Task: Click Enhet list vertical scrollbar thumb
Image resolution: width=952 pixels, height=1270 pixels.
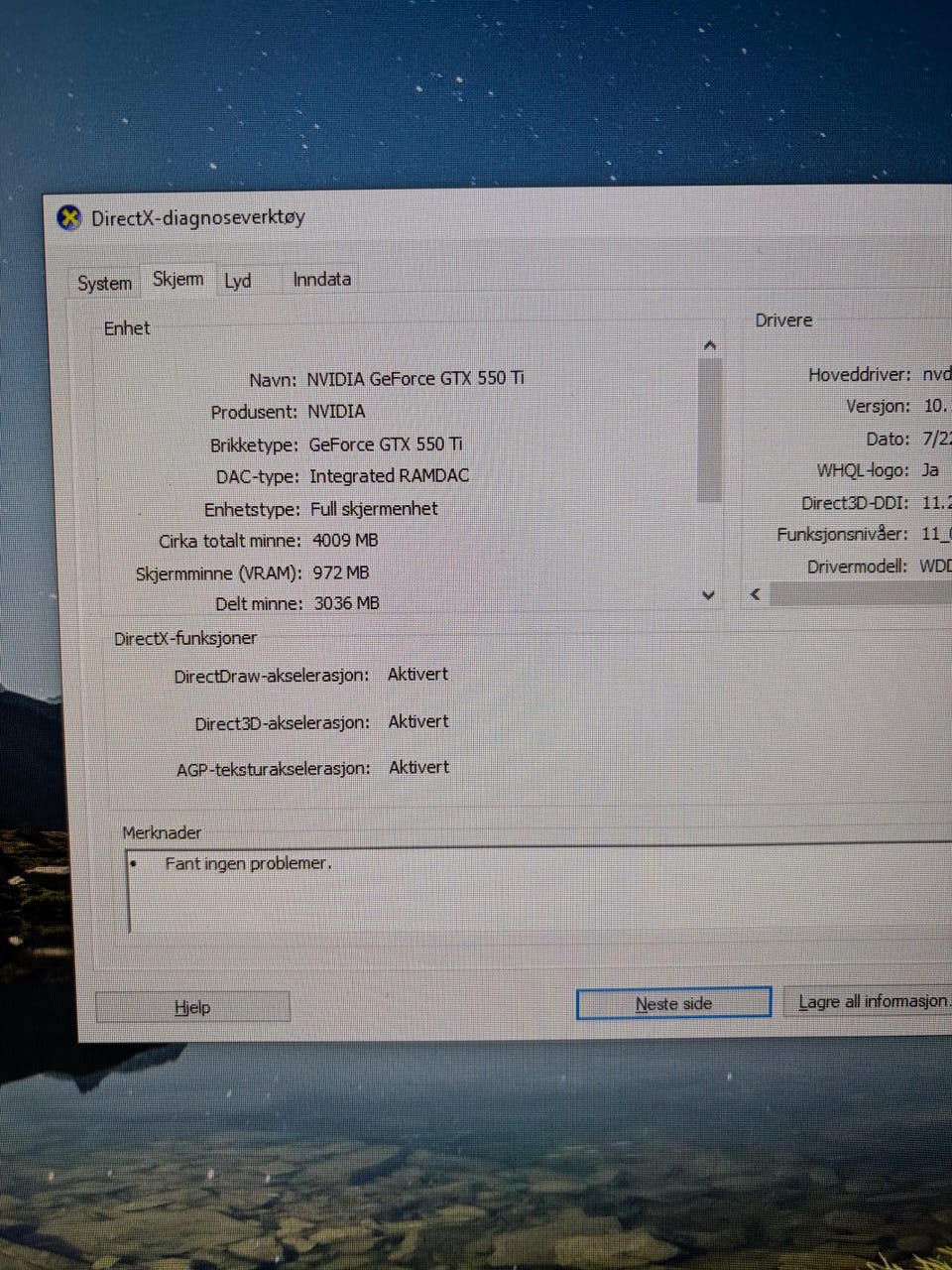Action: click(x=709, y=430)
